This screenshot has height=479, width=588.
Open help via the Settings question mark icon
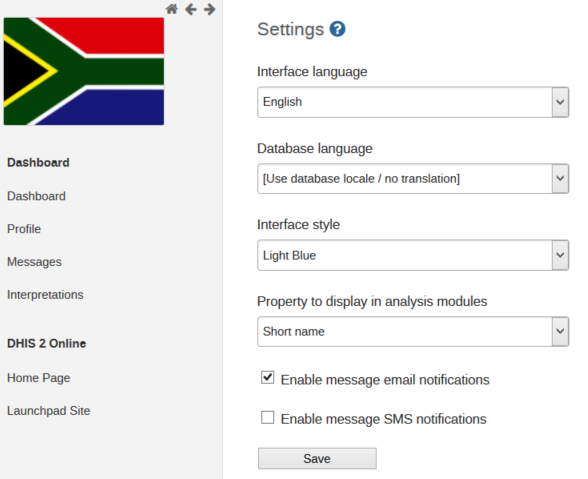tap(338, 29)
